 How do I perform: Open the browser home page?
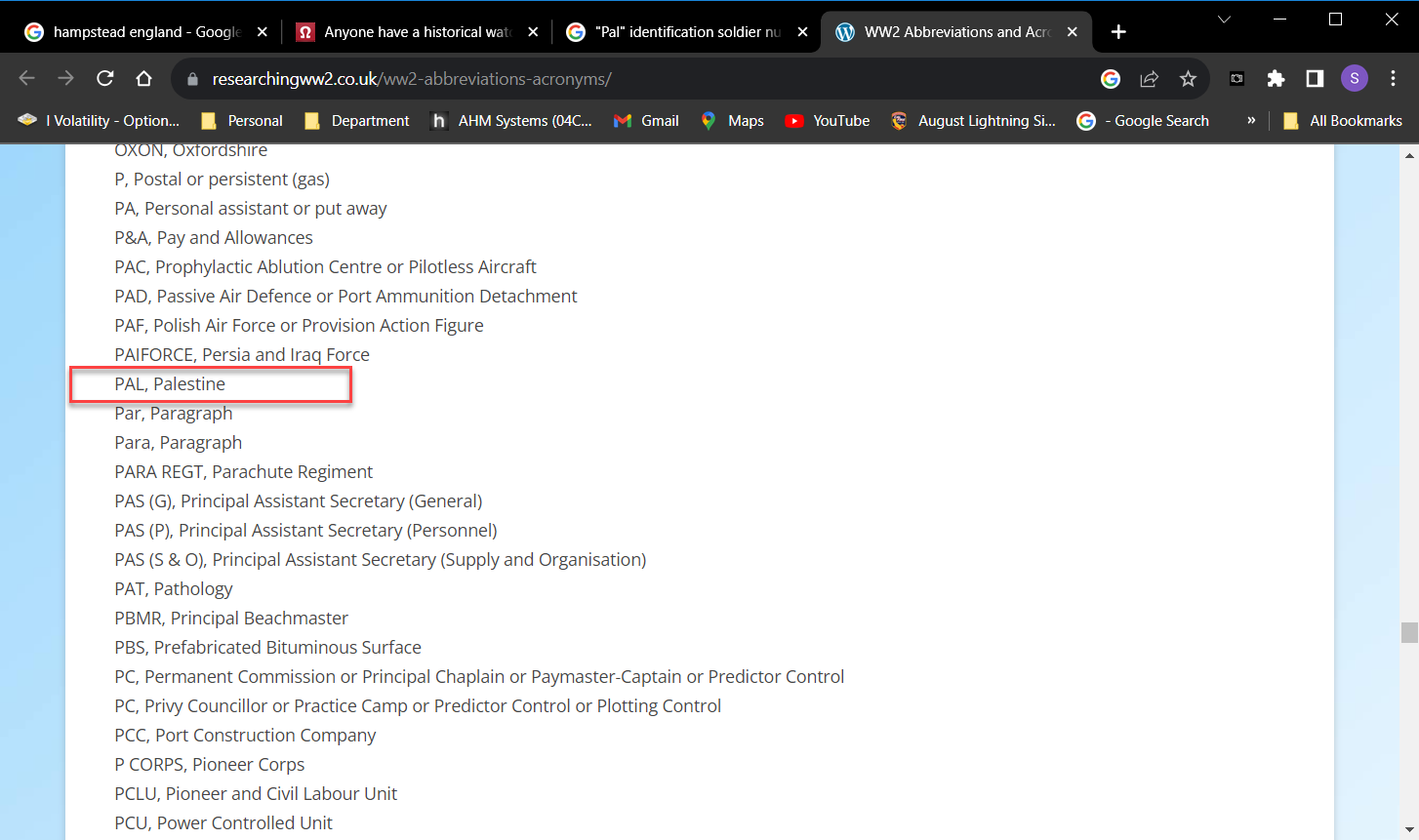point(143,79)
